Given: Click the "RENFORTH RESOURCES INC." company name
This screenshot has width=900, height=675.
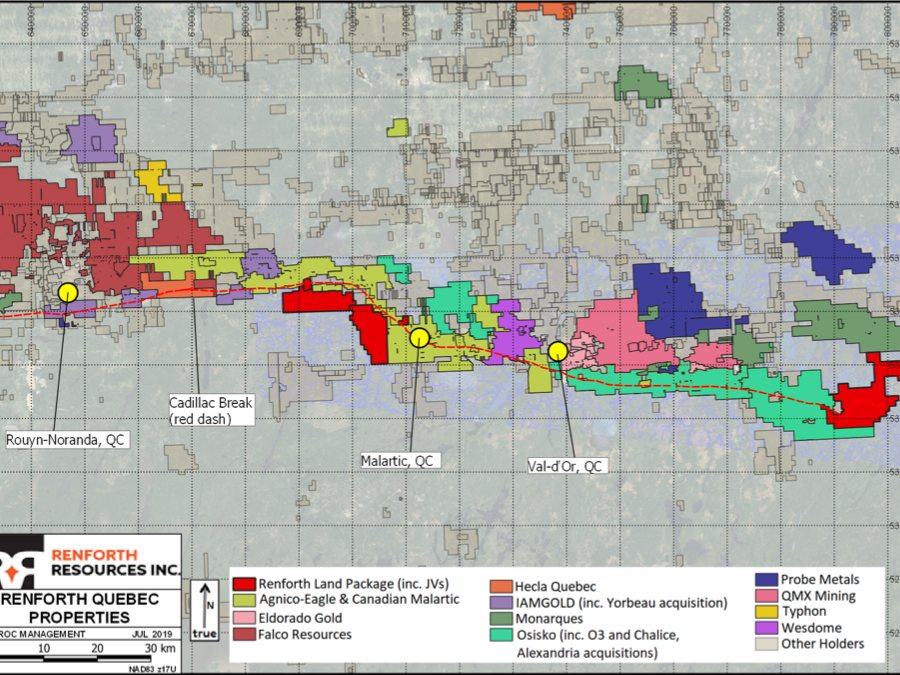Looking at the screenshot, I should (x=115, y=562).
